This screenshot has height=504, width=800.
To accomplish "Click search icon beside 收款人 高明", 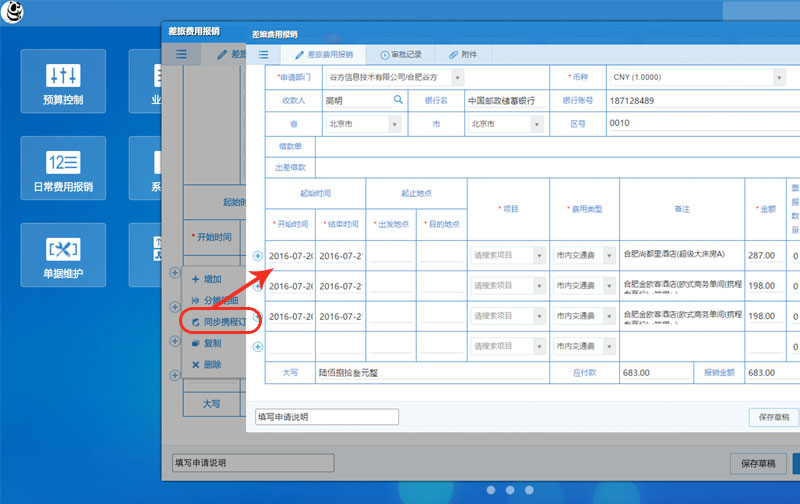I will (398, 99).
